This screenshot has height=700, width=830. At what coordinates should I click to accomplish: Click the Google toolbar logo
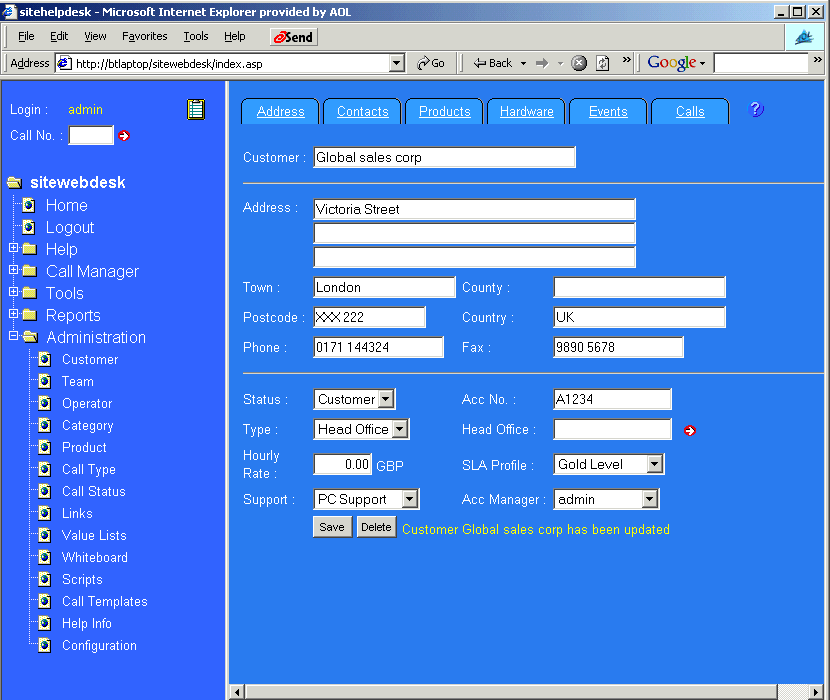(x=672, y=62)
